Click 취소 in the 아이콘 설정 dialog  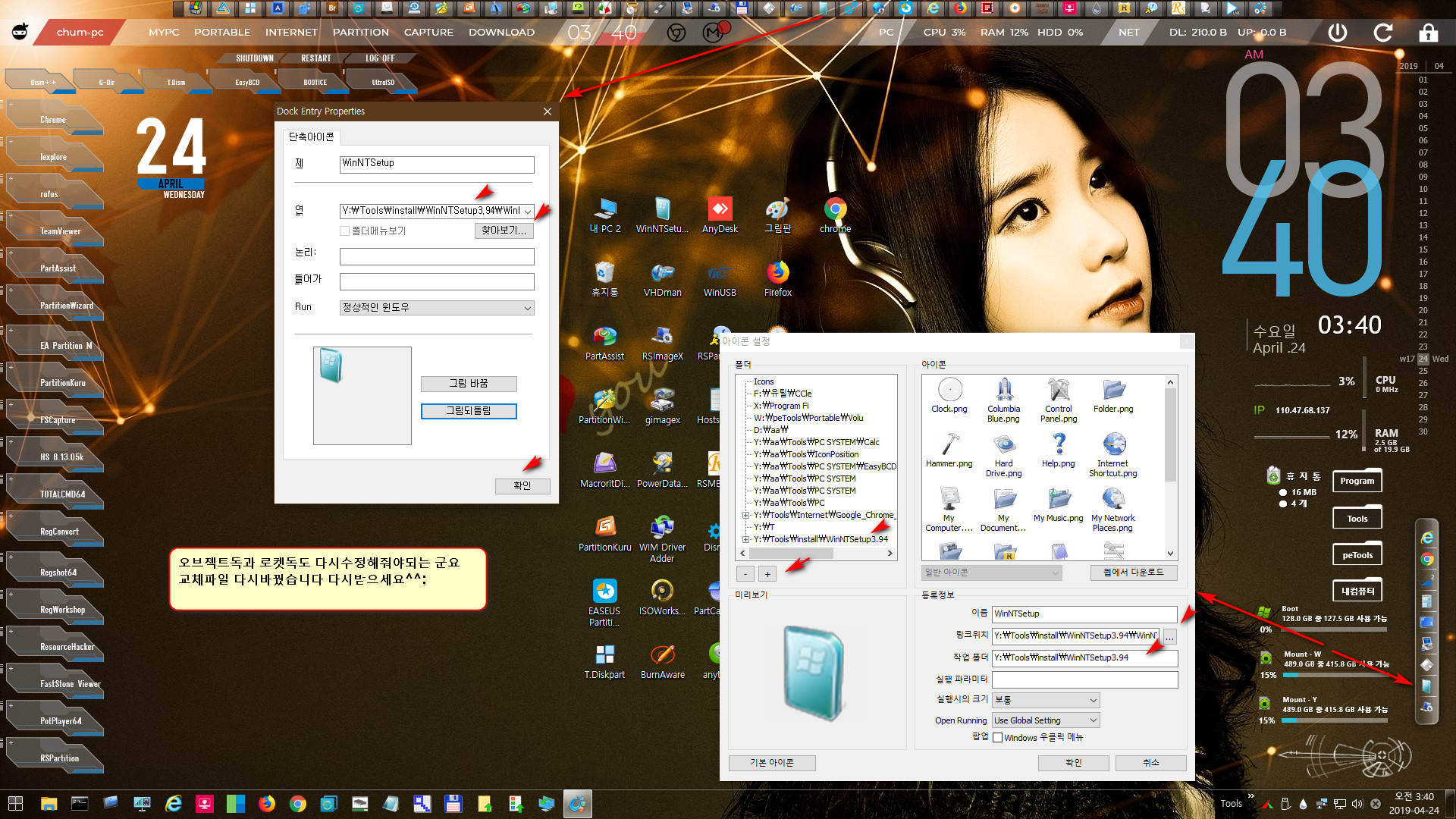click(1151, 763)
